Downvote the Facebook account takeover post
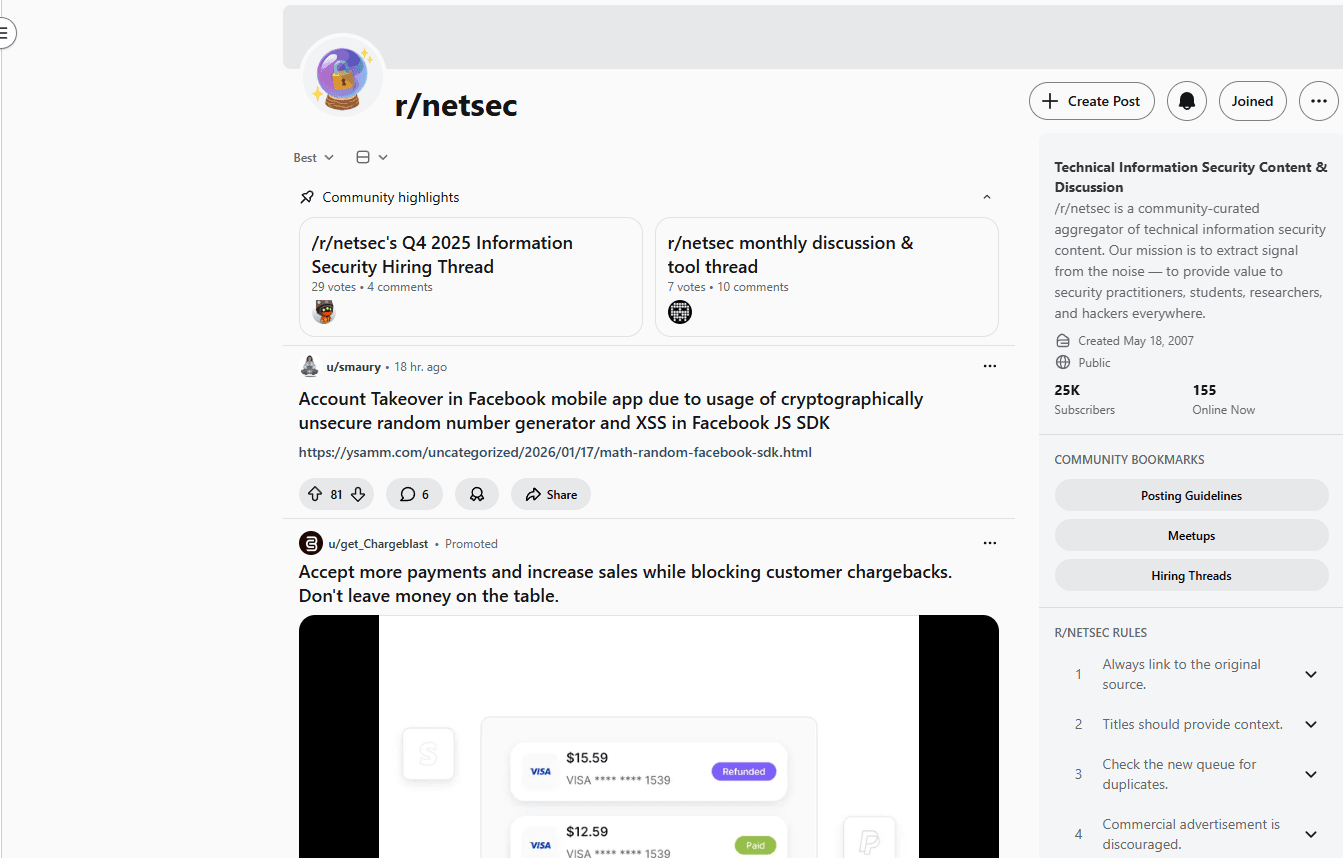The image size is (1343, 858). point(358,494)
